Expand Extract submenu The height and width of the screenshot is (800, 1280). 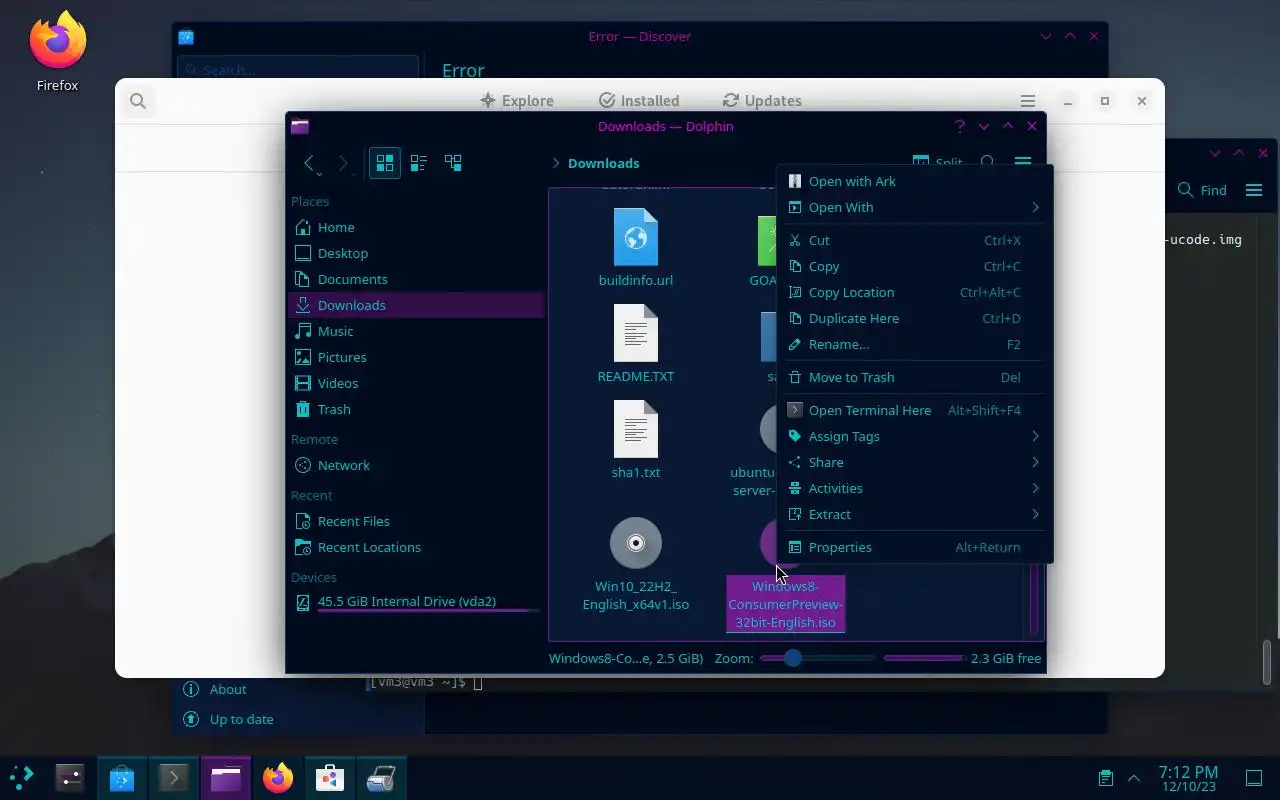click(x=915, y=514)
